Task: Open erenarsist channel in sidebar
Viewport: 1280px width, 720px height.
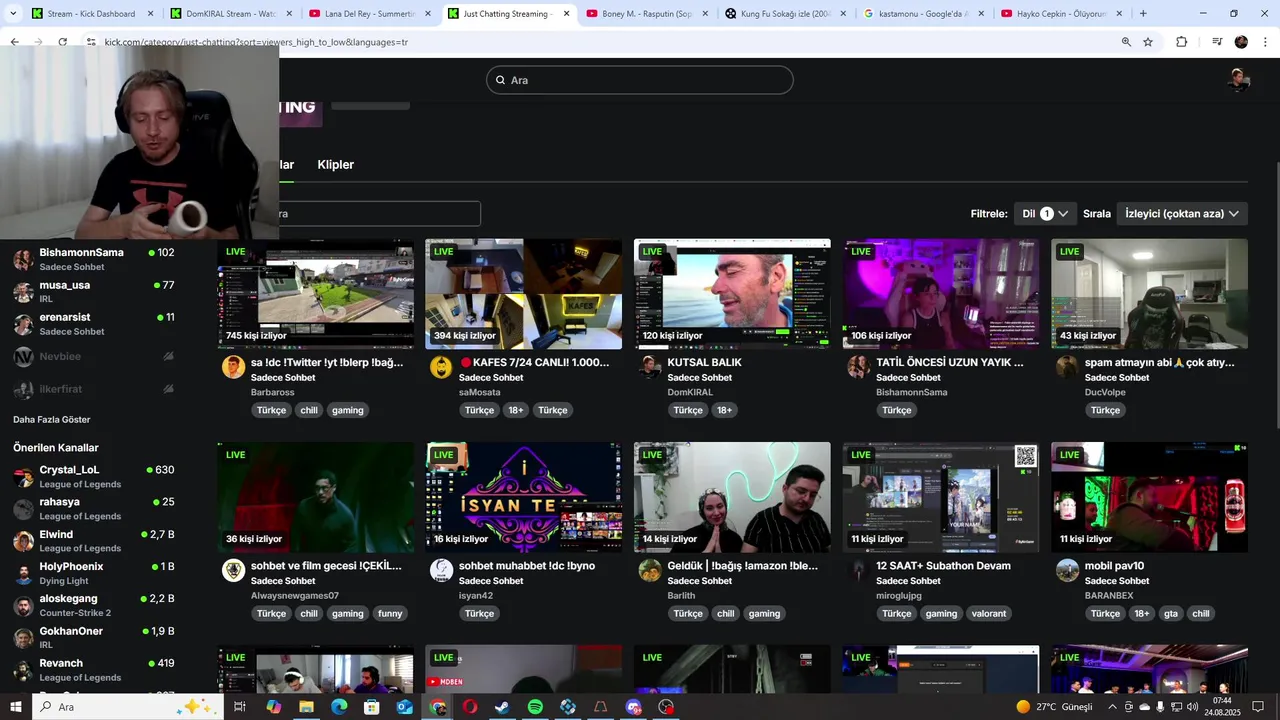Action: 95,324
